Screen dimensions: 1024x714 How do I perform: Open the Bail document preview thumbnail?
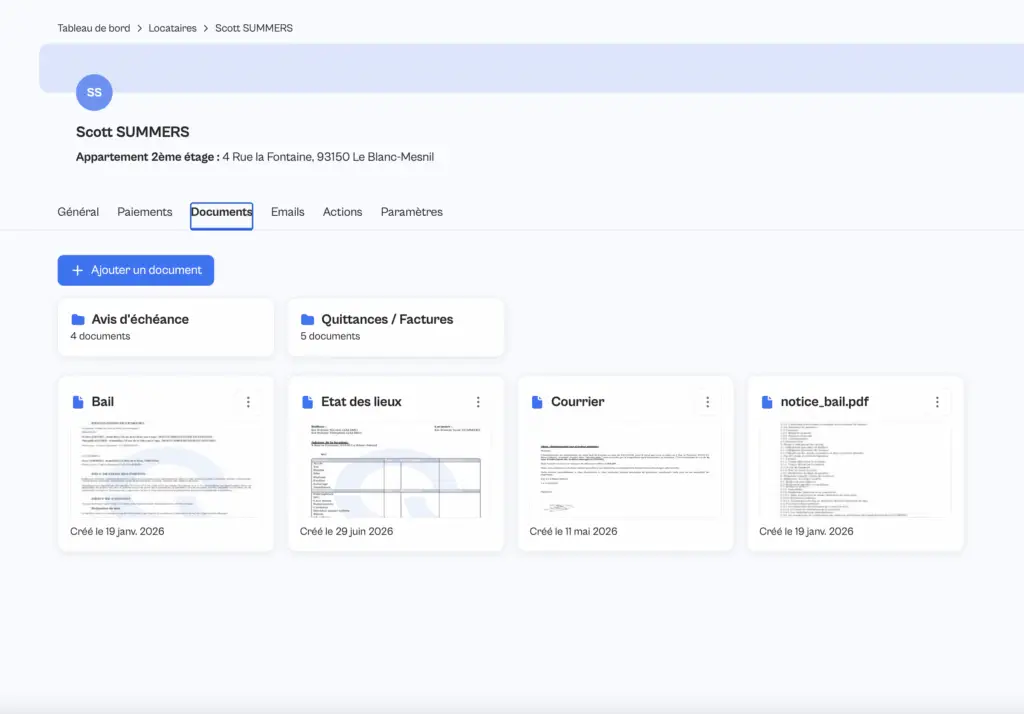[x=165, y=470]
